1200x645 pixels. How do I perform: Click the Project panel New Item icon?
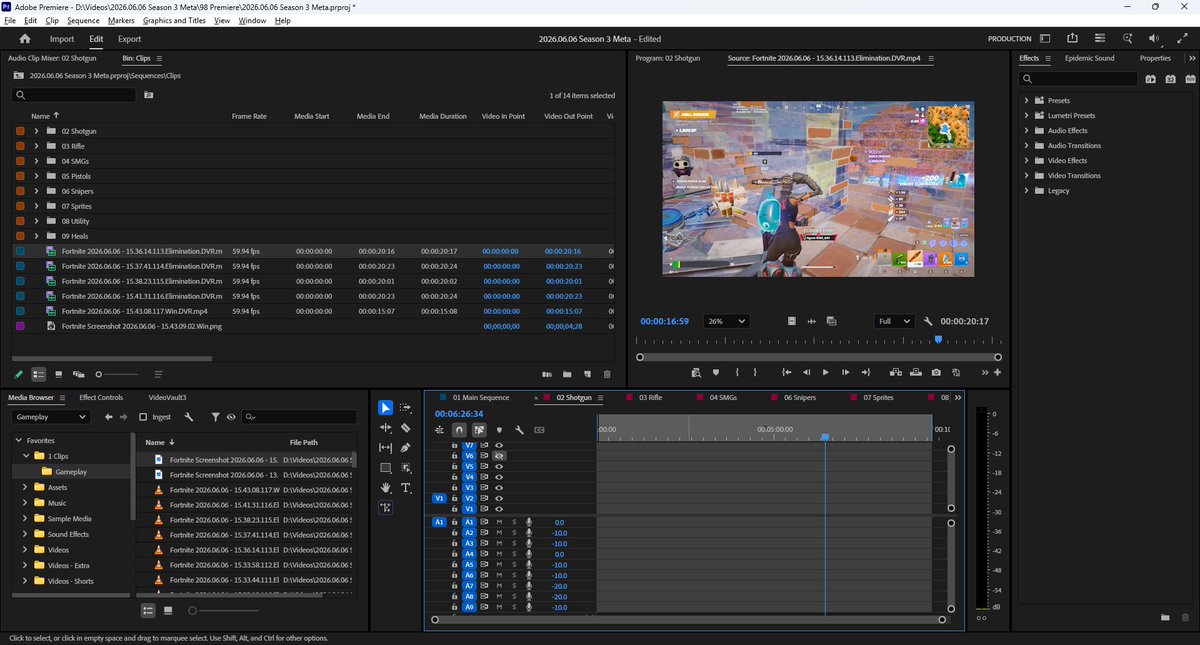click(x=587, y=374)
